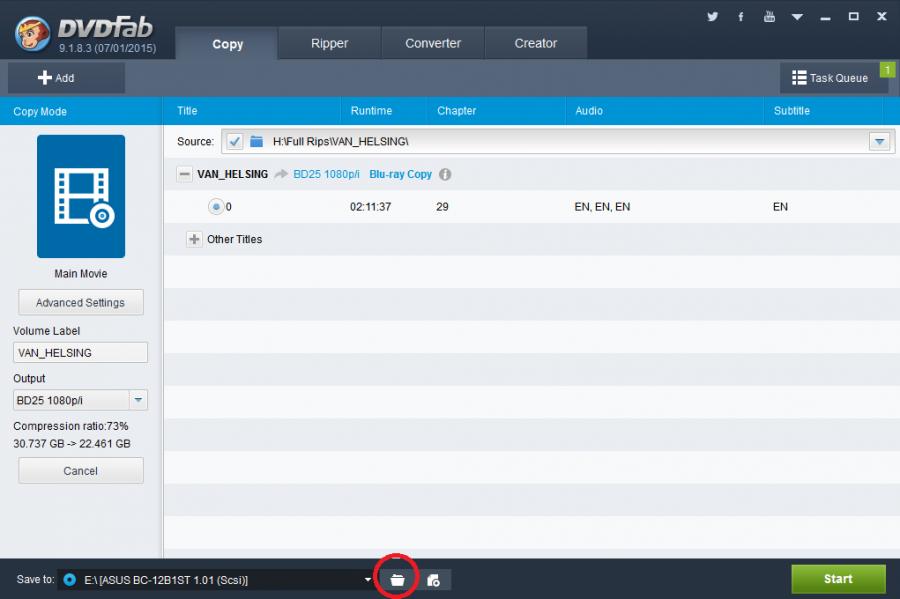
Task: Switch to the Ripper tab
Action: pyautogui.click(x=329, y=43)
